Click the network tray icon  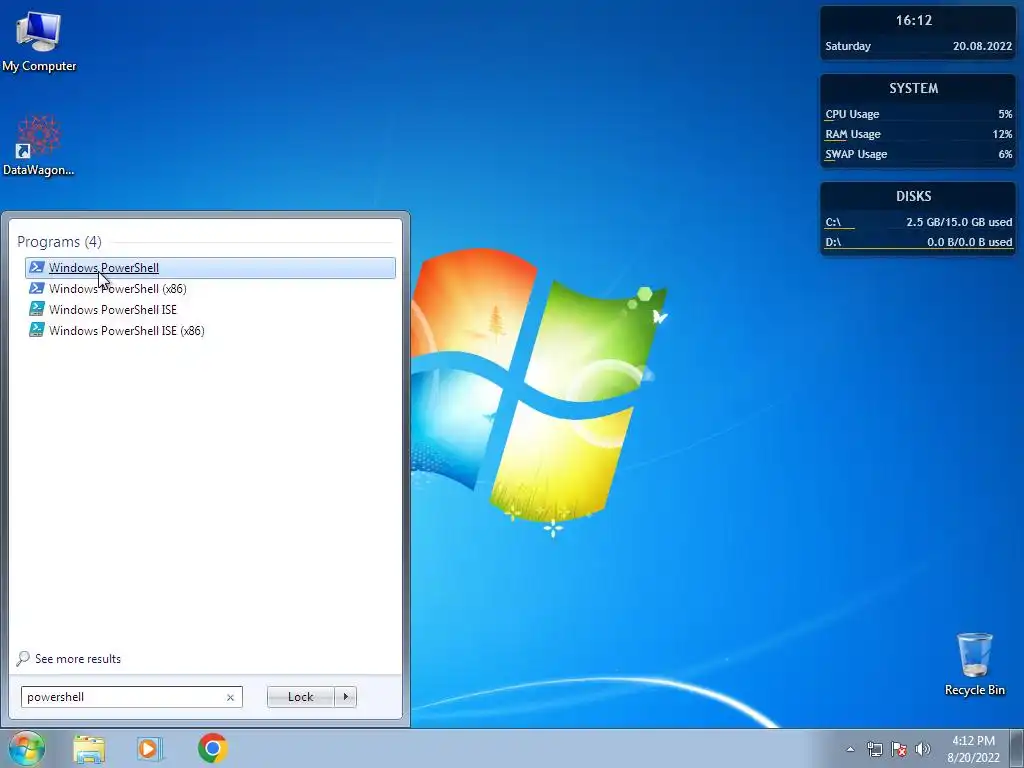pyautogui.click(x=874, y=749)
